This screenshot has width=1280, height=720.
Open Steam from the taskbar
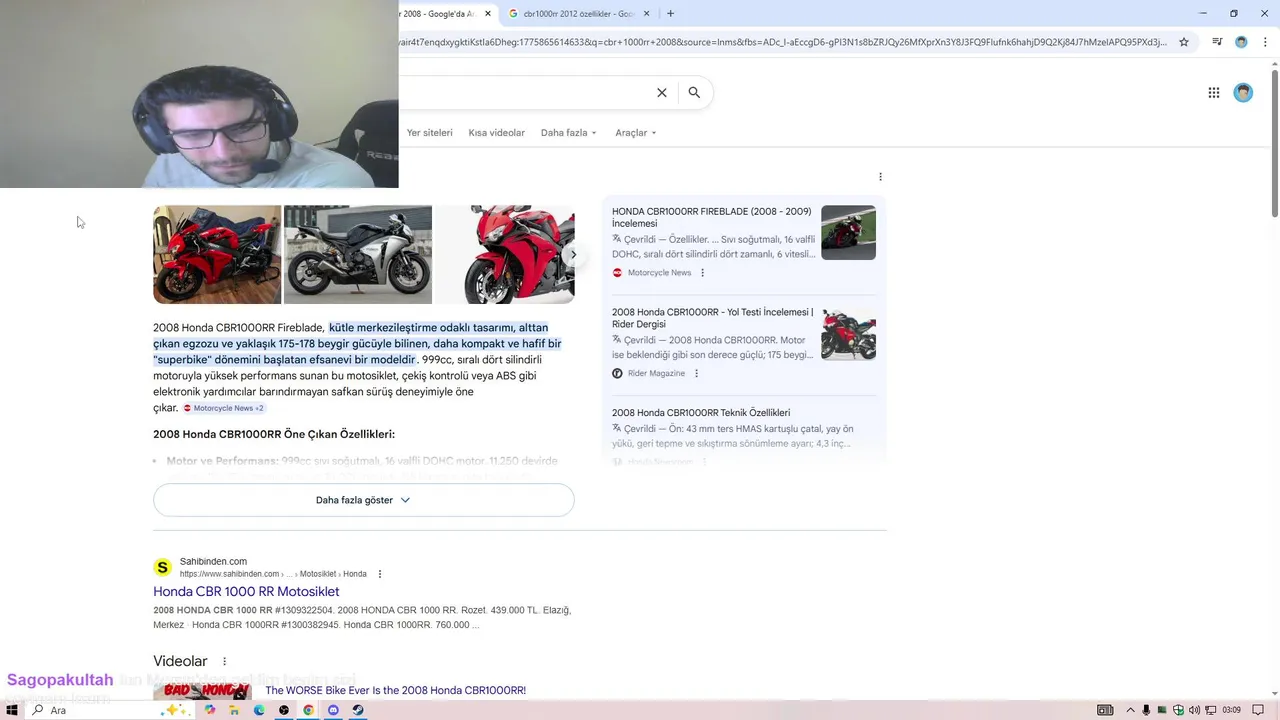click(x=358, y=710)
